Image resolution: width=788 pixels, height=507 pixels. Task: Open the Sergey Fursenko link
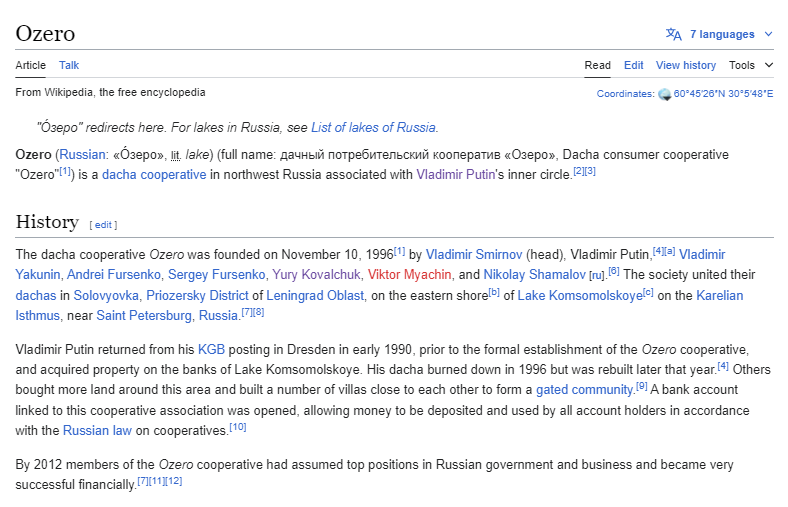(217, 275)
